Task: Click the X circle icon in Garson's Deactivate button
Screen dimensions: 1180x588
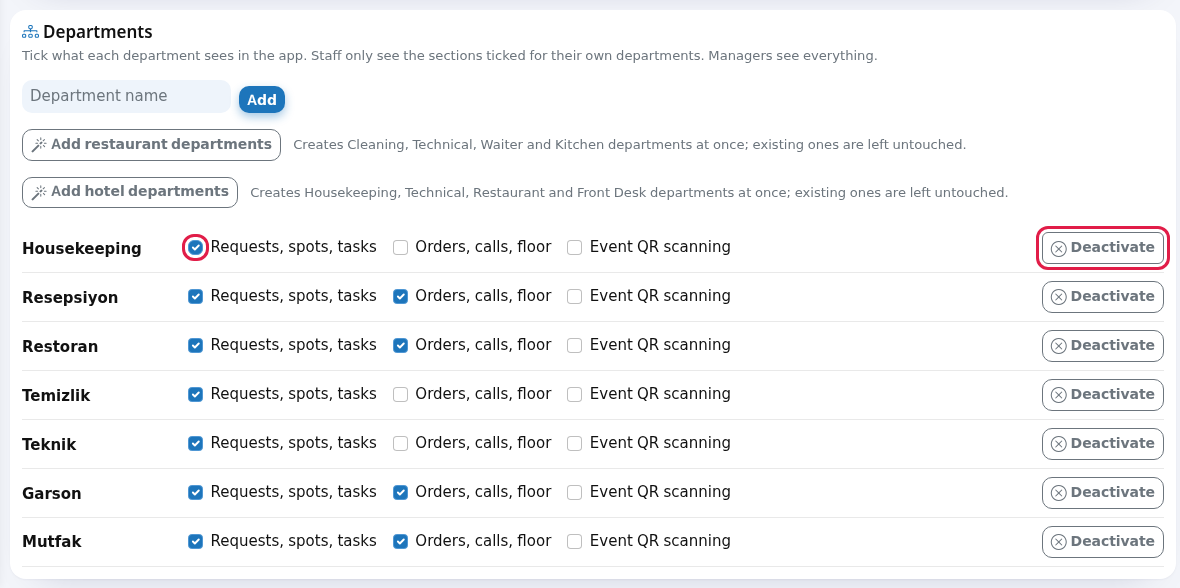Action: [1058, 493]
